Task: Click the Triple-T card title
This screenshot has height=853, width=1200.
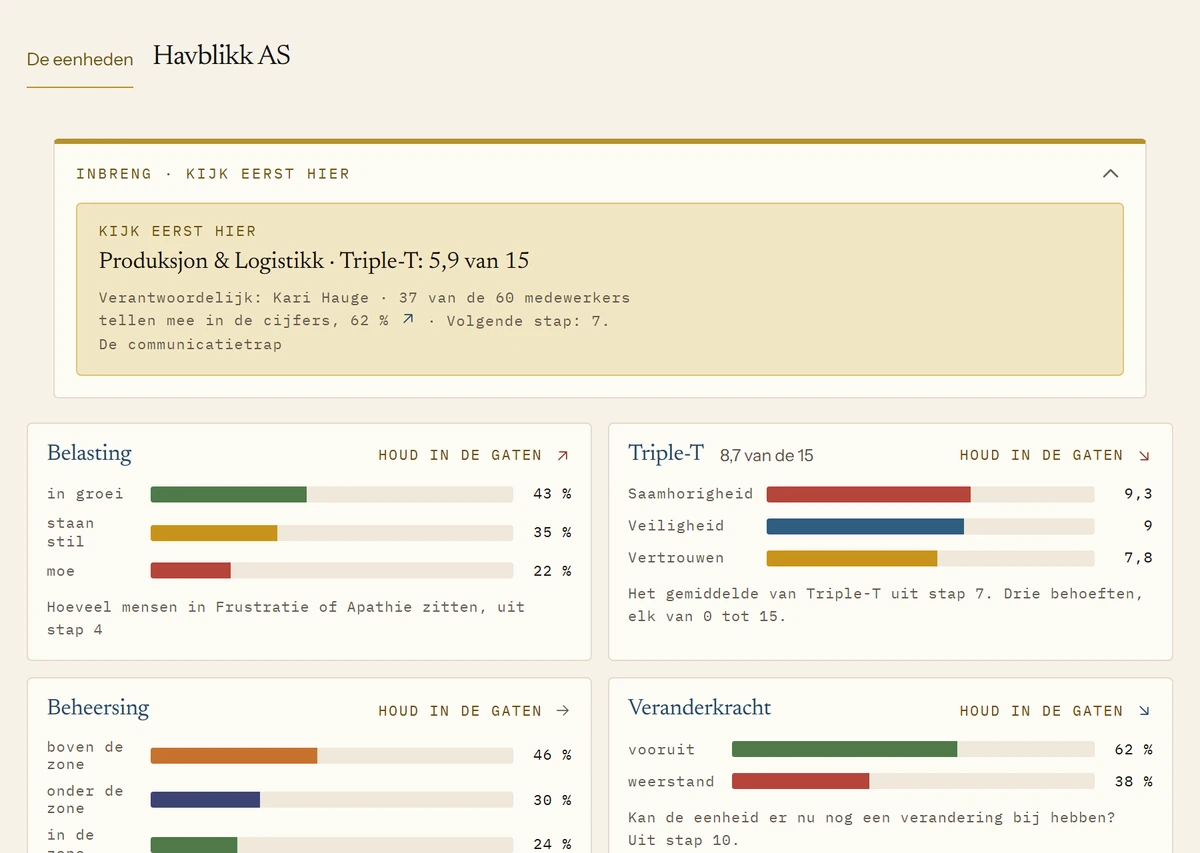Action: (666, 453)
